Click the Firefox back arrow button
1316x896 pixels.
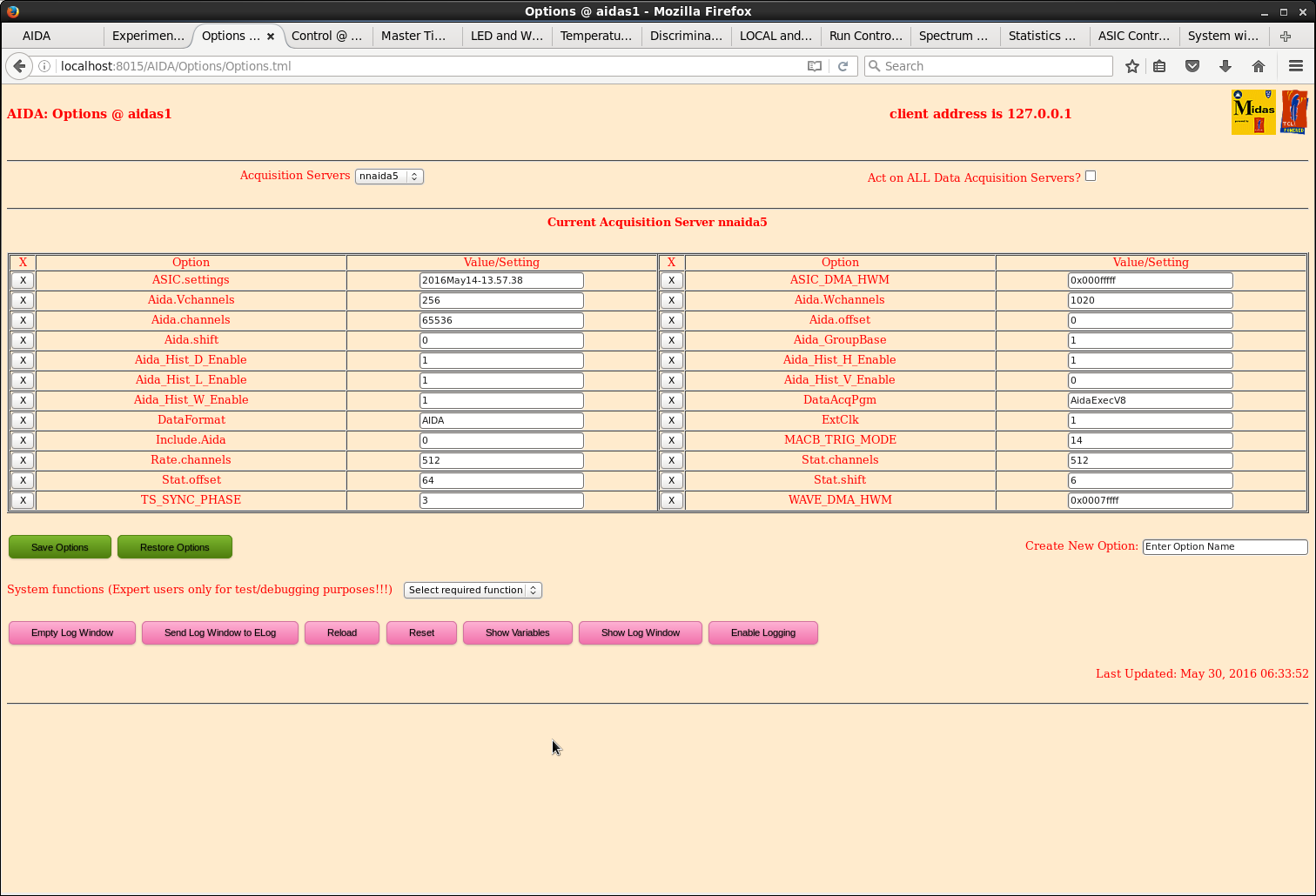(19, 66)
